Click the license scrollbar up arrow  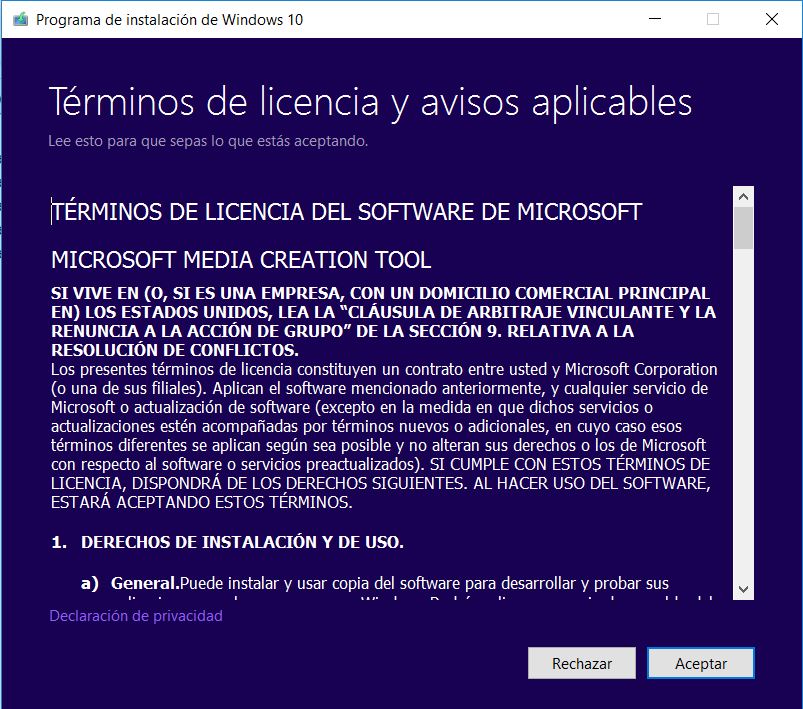pyautogui.click(x=743, y=197)
